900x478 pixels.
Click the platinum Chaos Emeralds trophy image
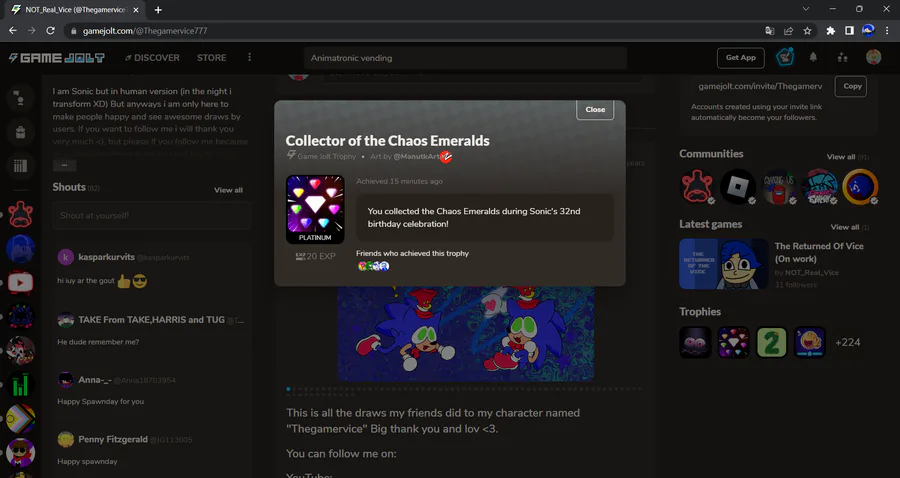[315, 209]
